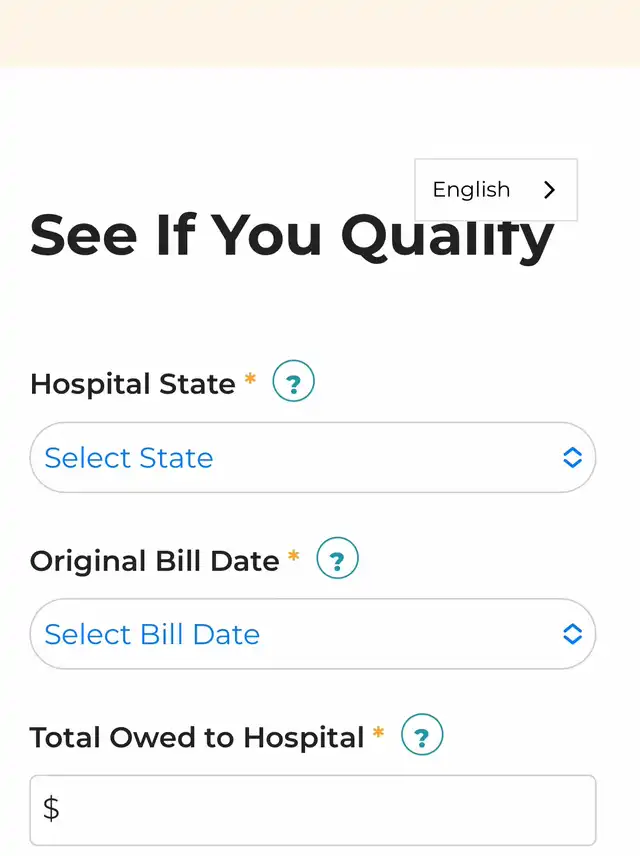Click the asterisk next to Original Bill Date
This screenshot has height=856, width=640.
[293, 557]
